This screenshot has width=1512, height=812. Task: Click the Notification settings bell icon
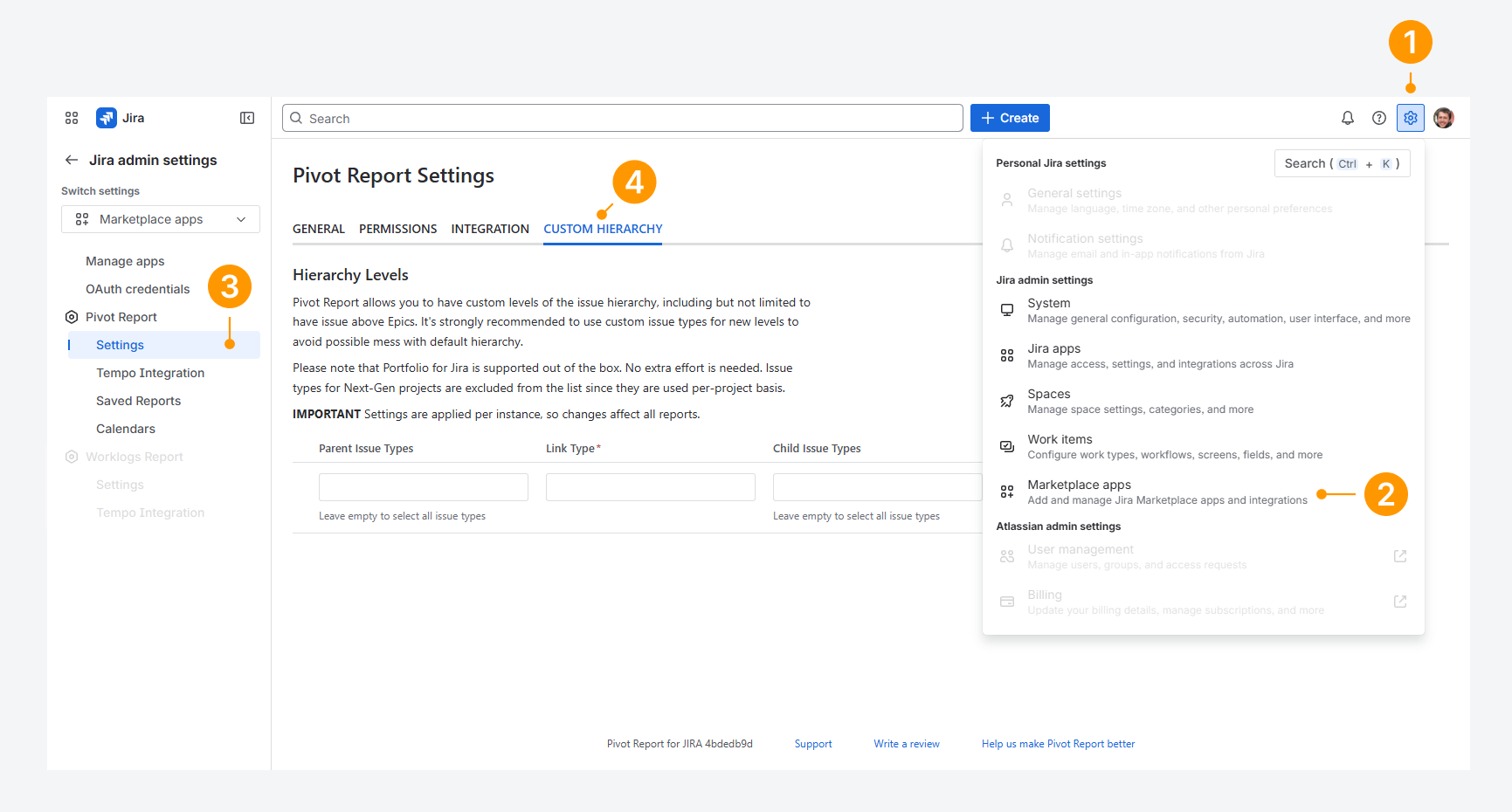(1007, 245)
